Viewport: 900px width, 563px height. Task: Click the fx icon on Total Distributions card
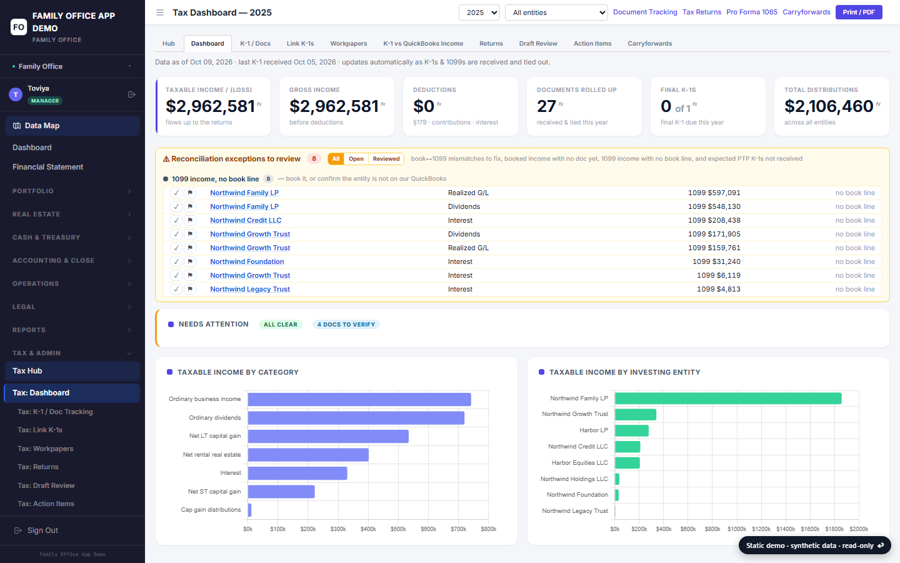[x=878, y=104]
